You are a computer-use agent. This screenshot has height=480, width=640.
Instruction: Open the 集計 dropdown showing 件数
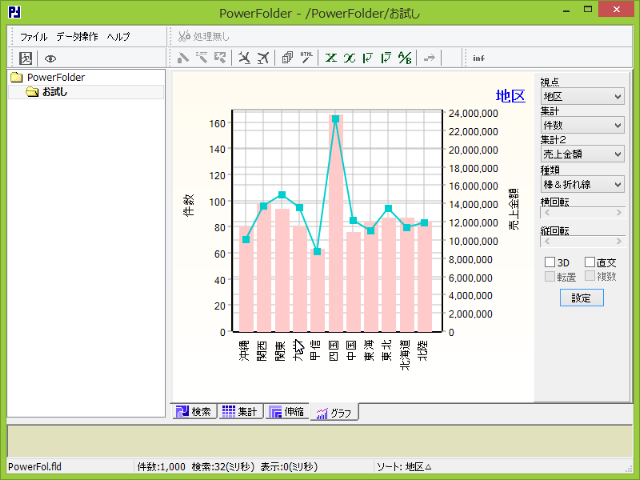coord(582,125)
